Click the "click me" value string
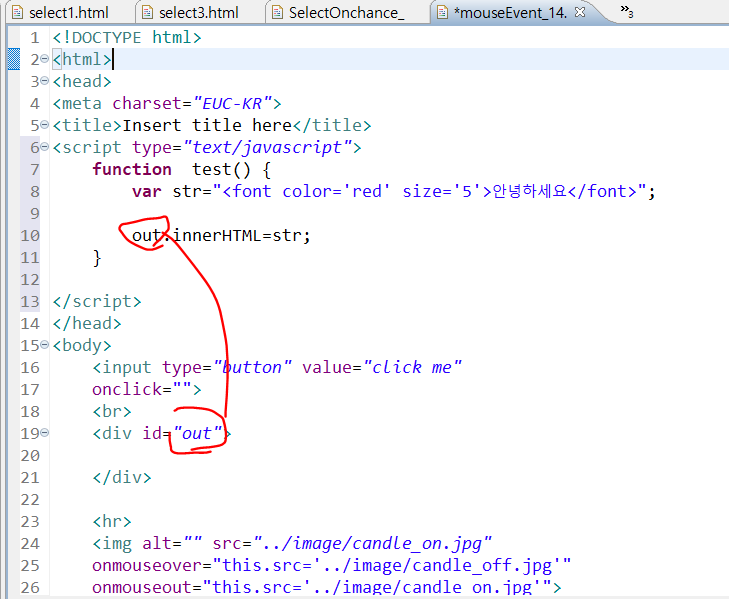Screen dimensions: 729x599 tap(412, 367)
